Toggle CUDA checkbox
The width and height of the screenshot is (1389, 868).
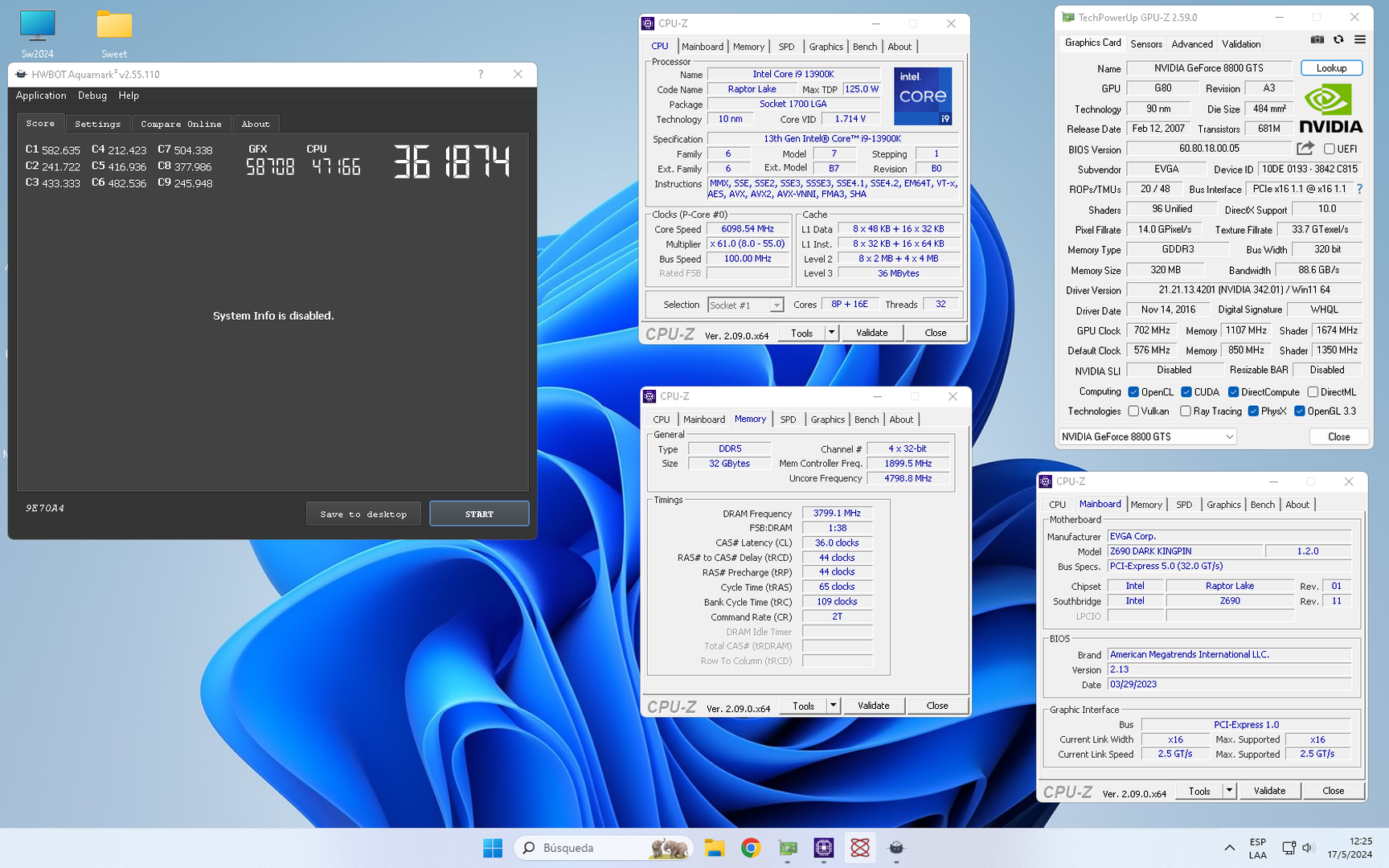coord(1186,392)
